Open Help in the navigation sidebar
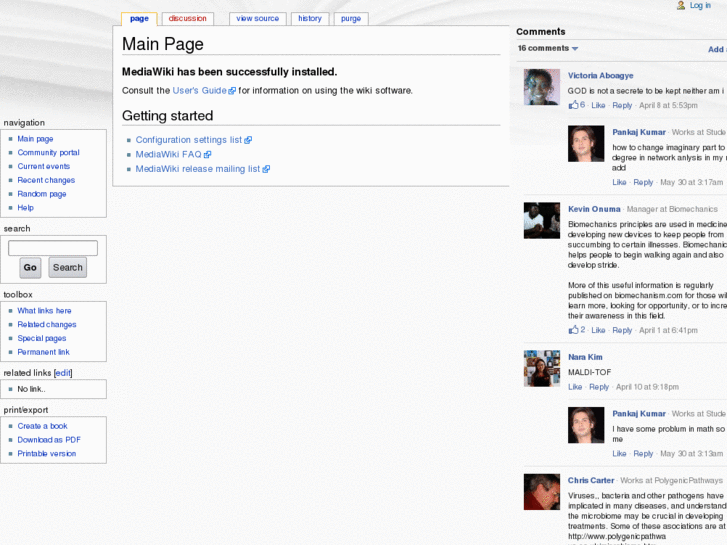Screen dimensions: 727x545 [x=26, y=208]
